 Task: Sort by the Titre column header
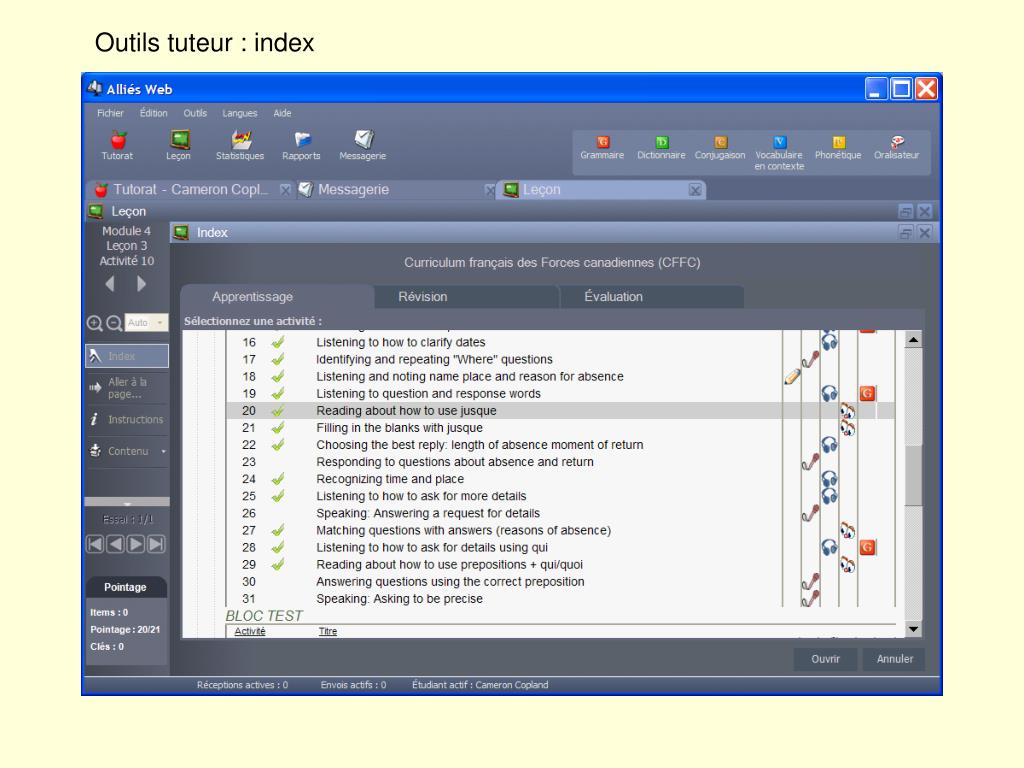(x=328, y=631)
